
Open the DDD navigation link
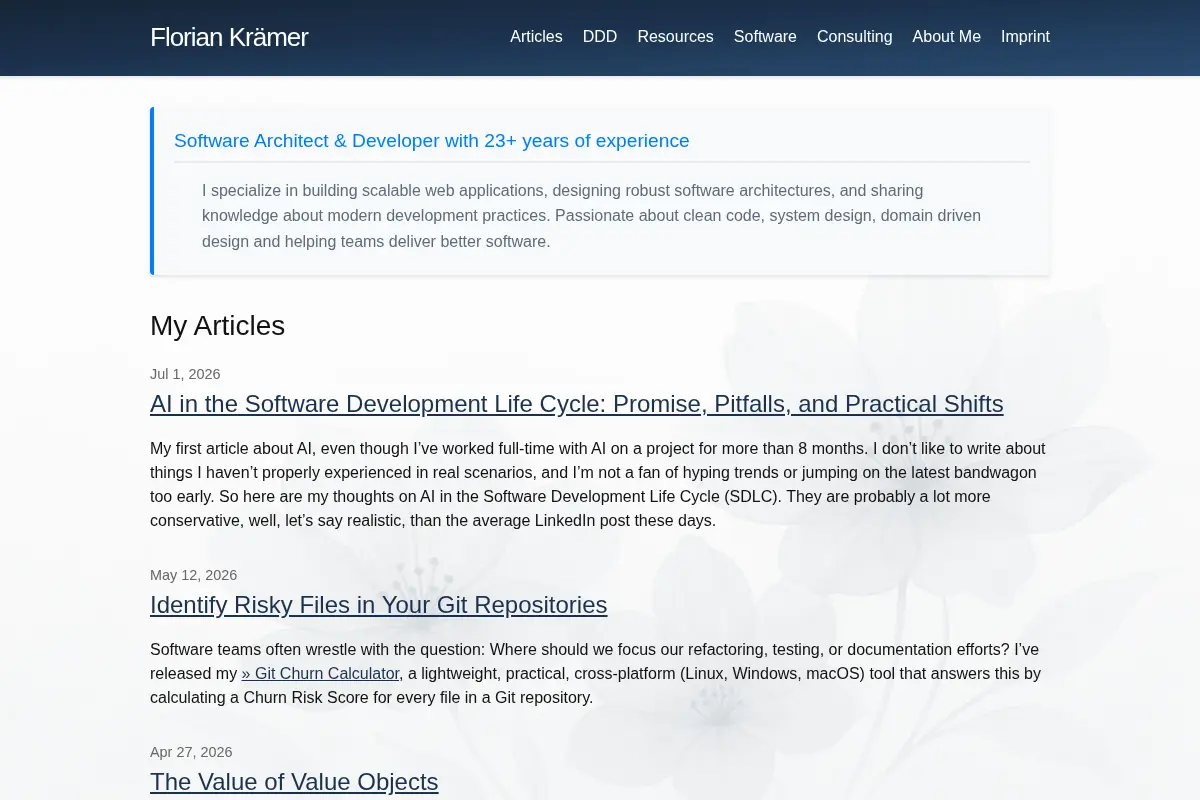pos(600,37)
